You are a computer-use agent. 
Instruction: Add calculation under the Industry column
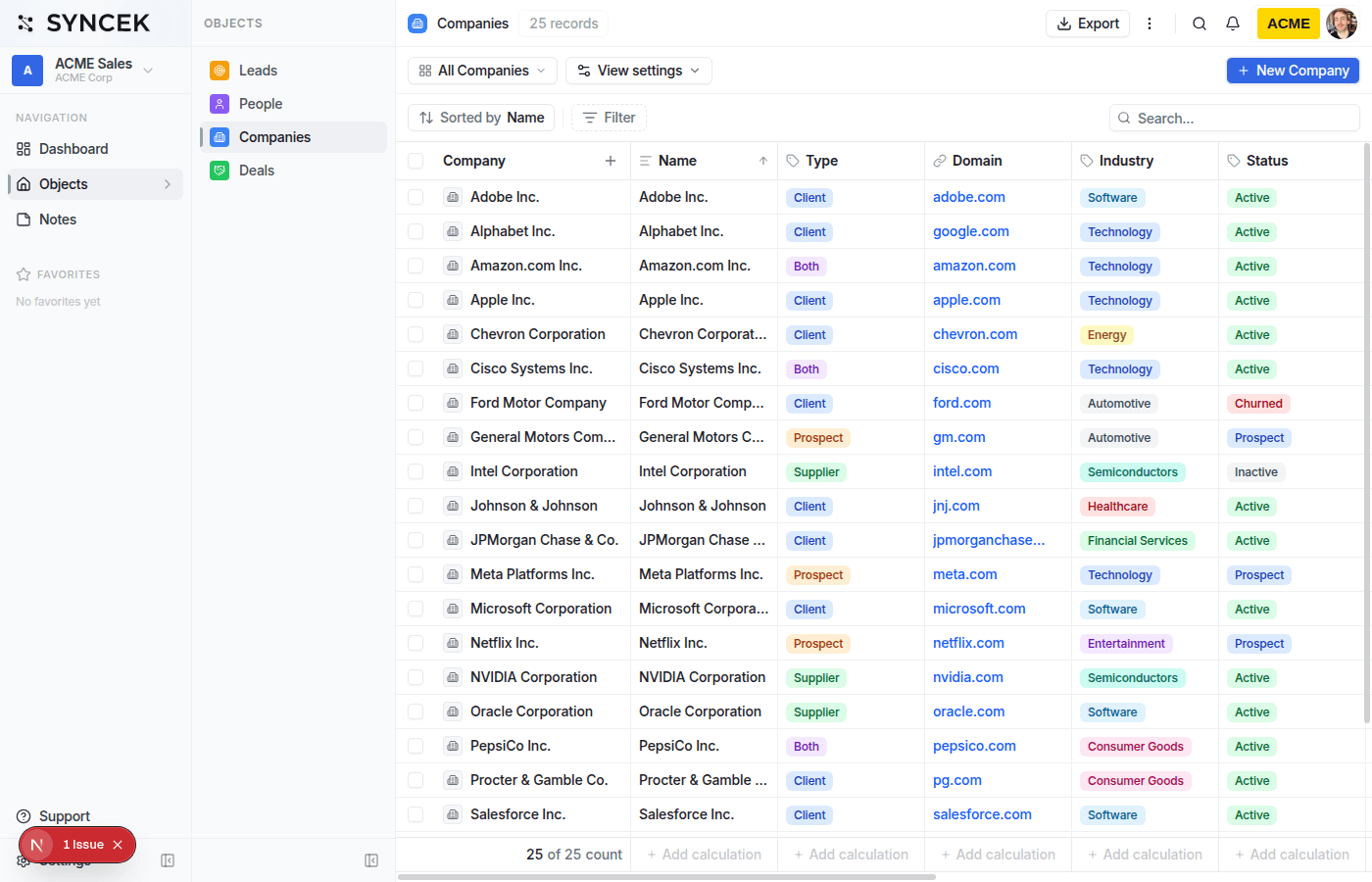click(x=1146, y=855)
